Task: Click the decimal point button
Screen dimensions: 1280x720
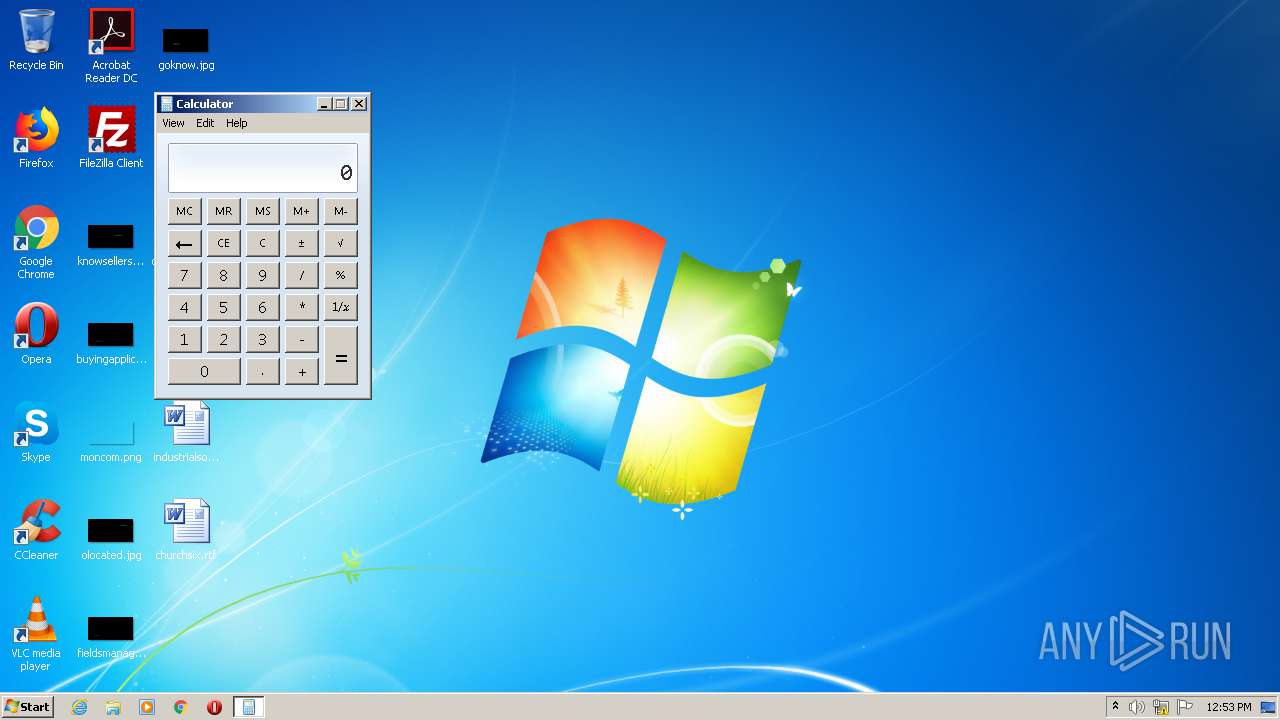Action: tap(262, 371)
